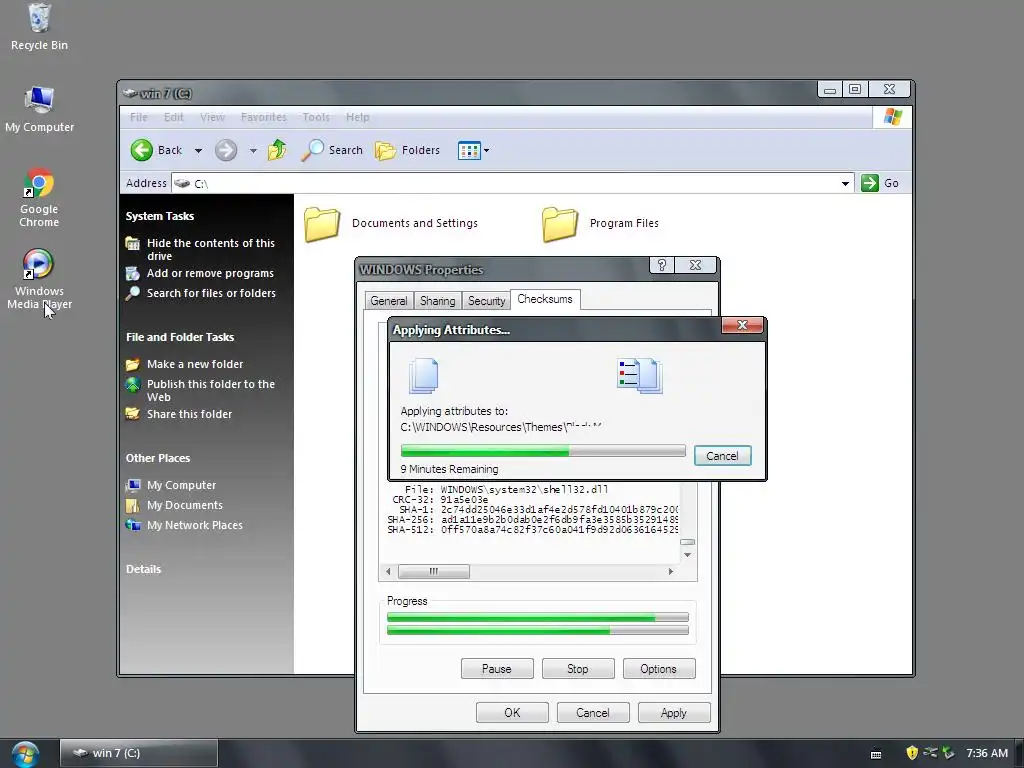The image size is (1024, 768).
Task: Pause the checksum calculation
Action: coord(496,669)
